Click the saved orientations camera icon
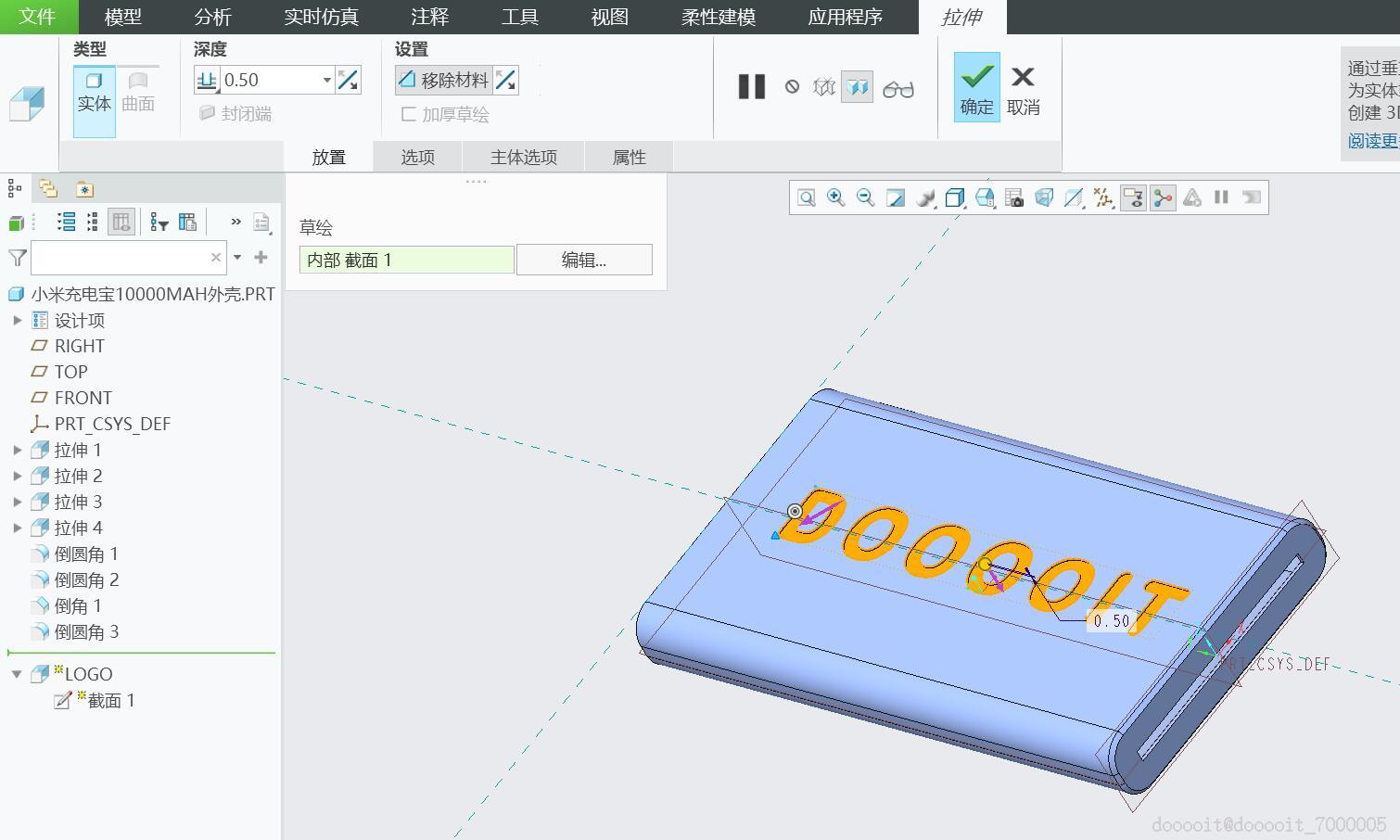This screenshot has width=1400, height=840. point(1013,197)
